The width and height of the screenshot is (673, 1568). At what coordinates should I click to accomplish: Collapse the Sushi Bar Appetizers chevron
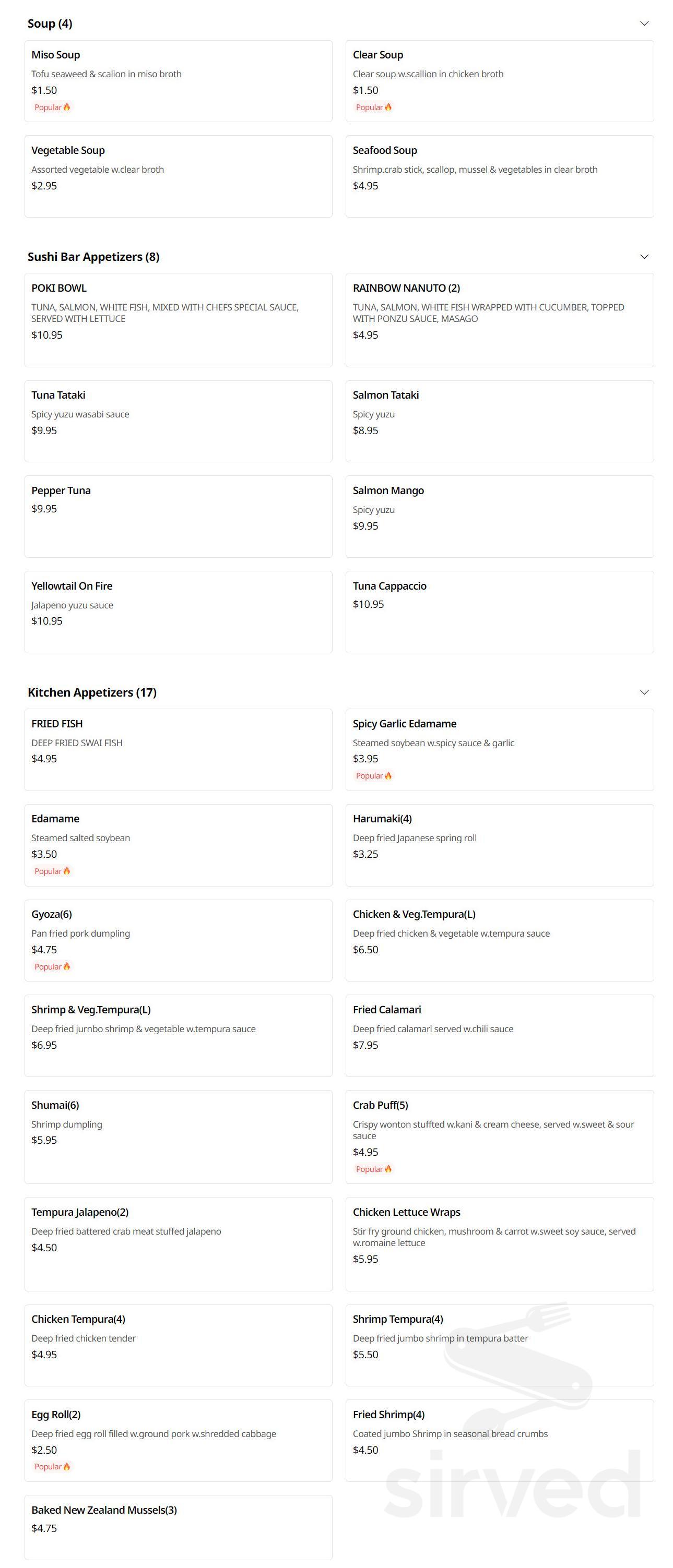(x=644, y=257)
